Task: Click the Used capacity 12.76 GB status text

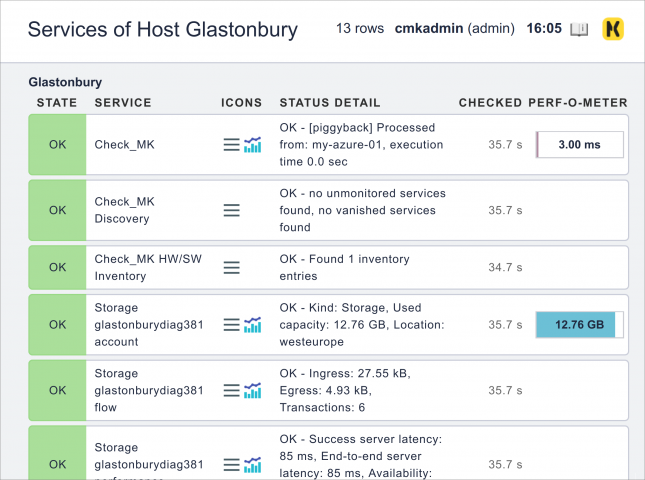Action: click(x=362, y=325)
